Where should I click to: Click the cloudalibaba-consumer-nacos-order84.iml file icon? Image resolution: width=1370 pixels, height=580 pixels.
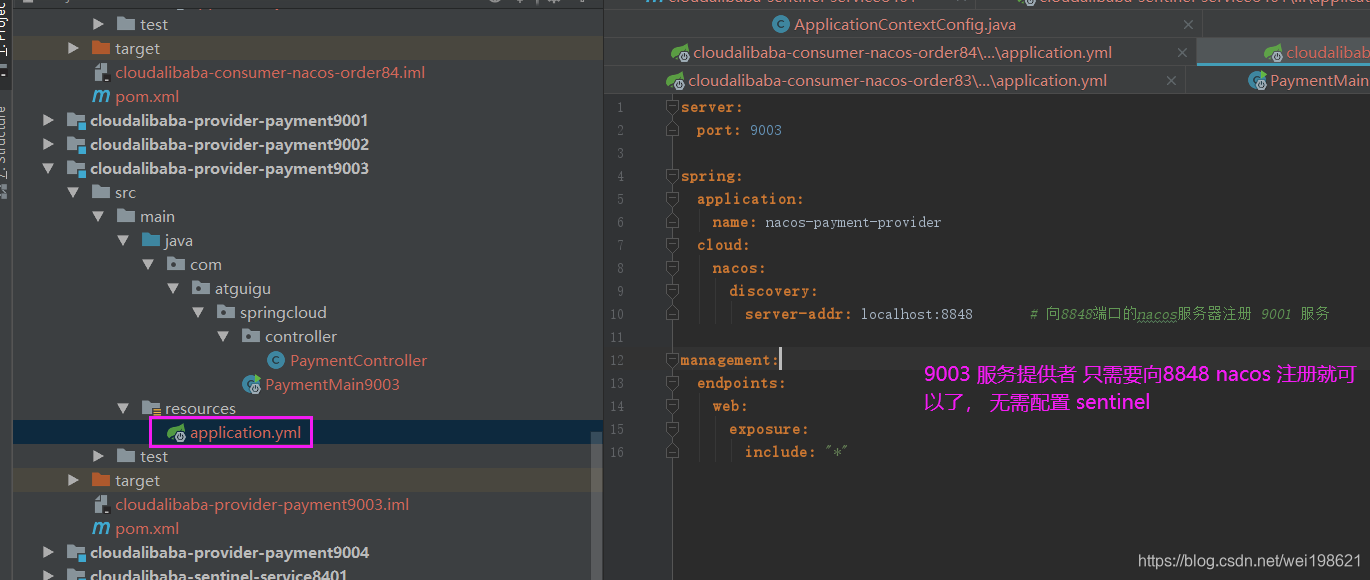coord(101,73)
